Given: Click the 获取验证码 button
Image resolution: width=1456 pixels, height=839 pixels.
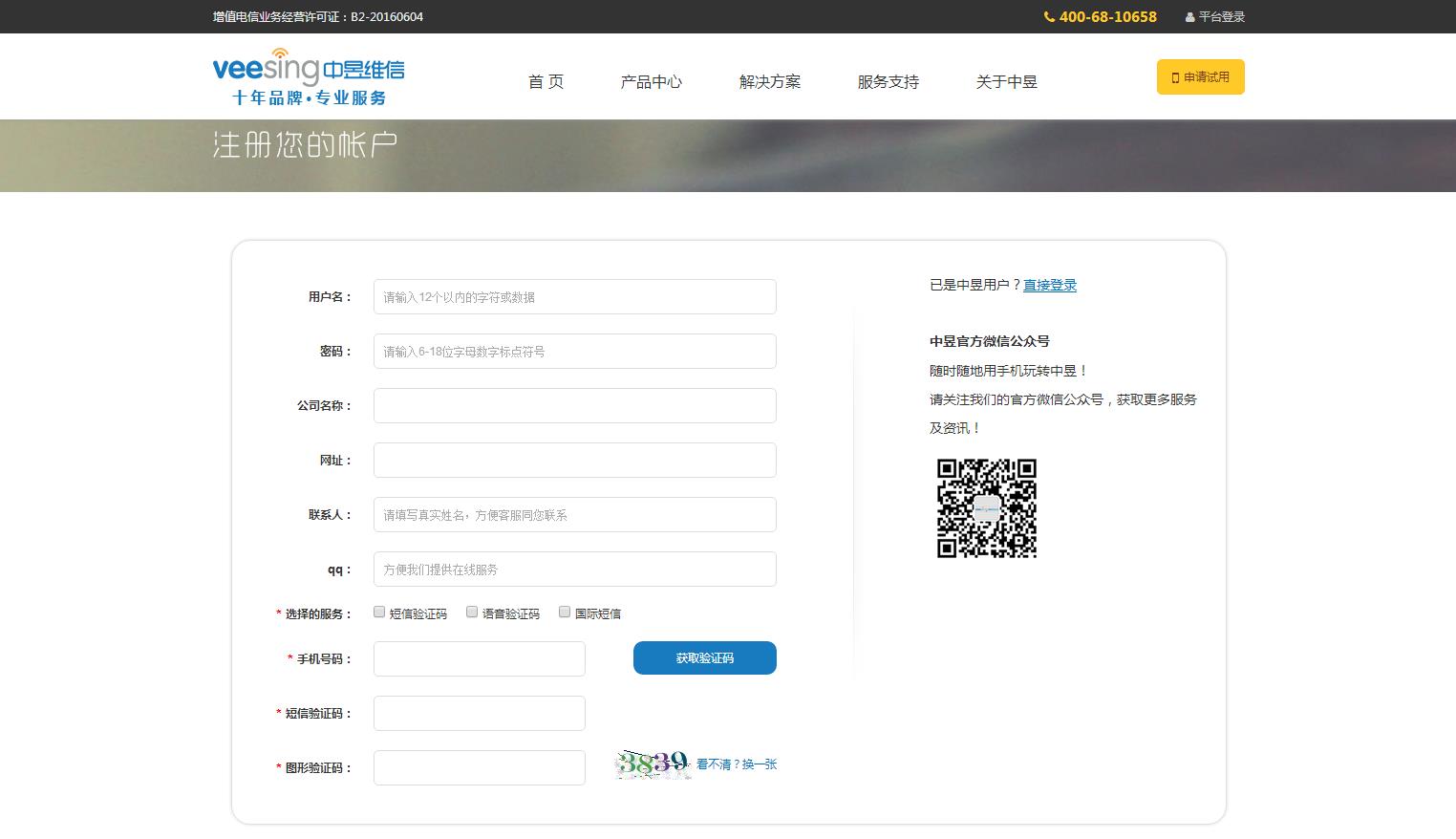Looking at the screenshot, I should [704, 658].
